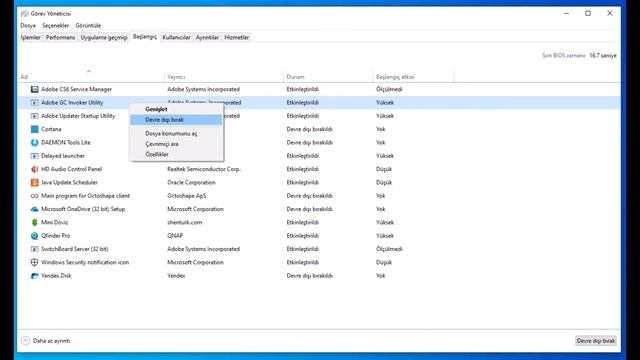Click the Daha az ayrıntı link text
The width and height of the screenshot is (640, 360).
(51, 340)
